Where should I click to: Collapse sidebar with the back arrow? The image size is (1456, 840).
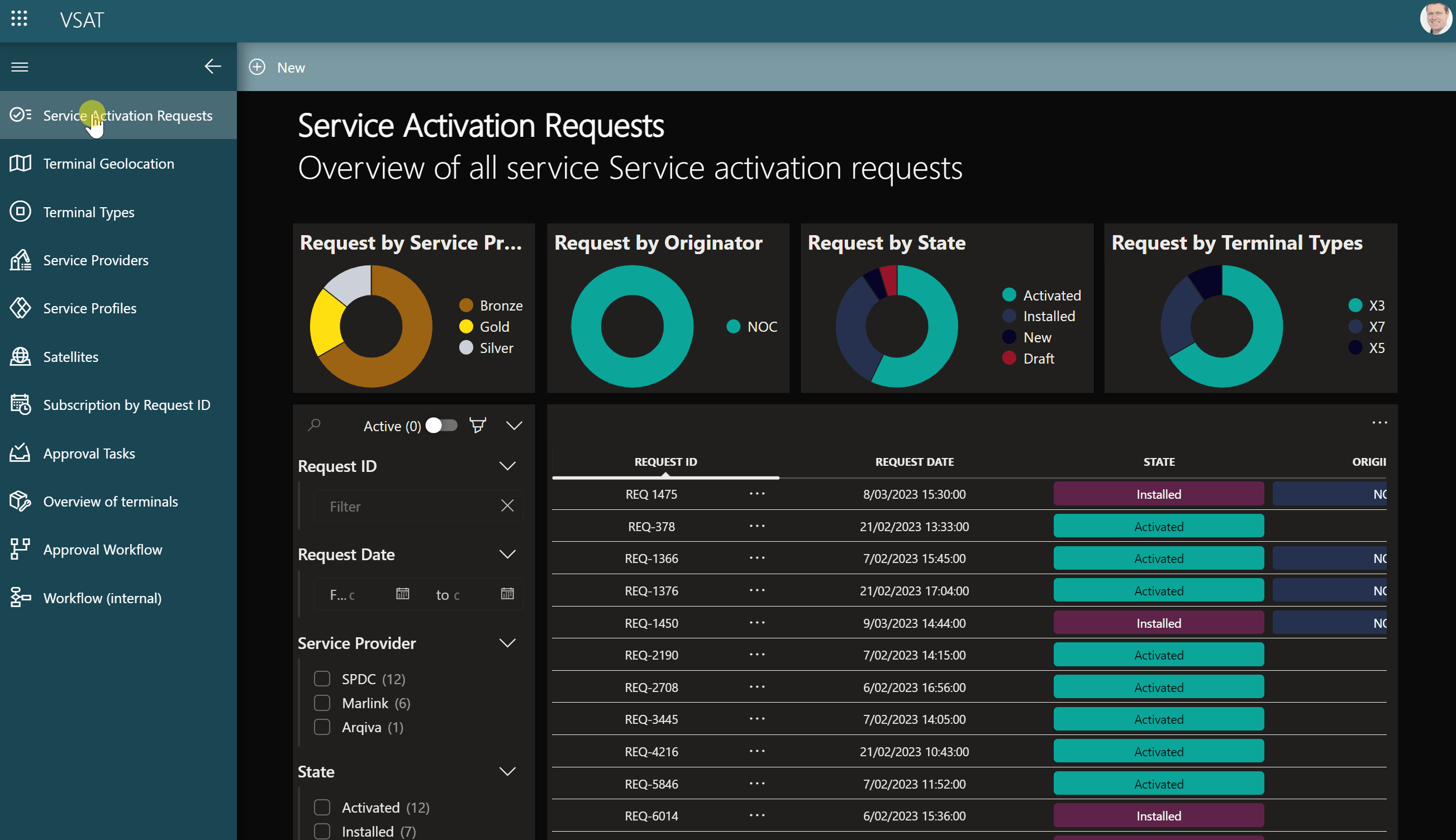click(x=213, y=66)
